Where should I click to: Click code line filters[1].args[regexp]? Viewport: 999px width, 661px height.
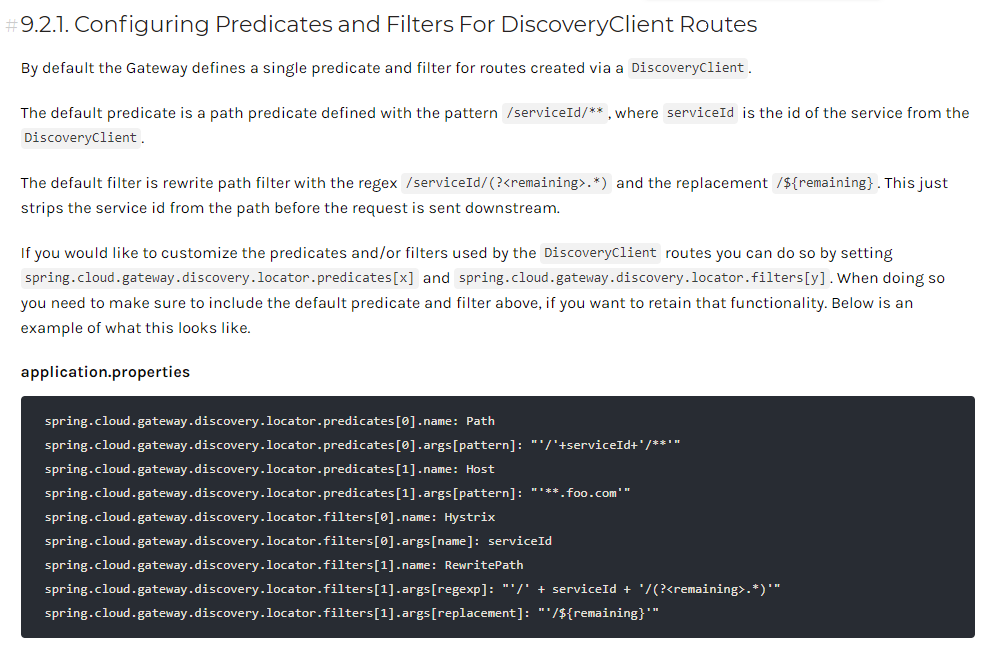tap(412, 589)
